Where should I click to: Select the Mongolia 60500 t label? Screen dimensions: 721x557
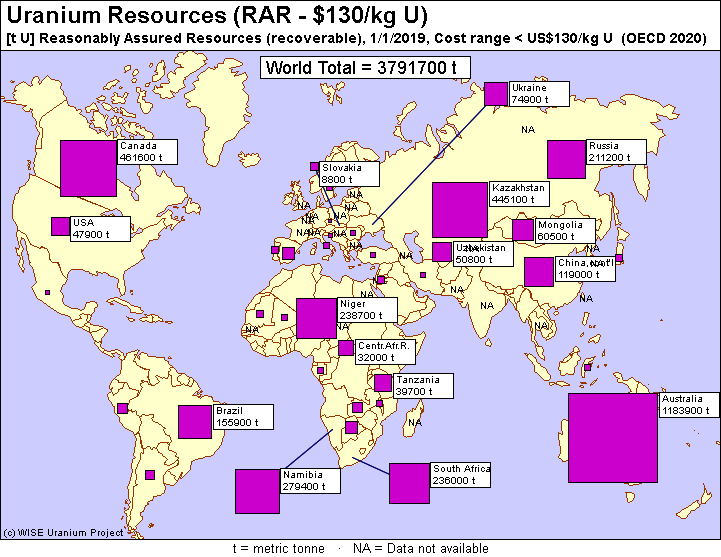565,231
